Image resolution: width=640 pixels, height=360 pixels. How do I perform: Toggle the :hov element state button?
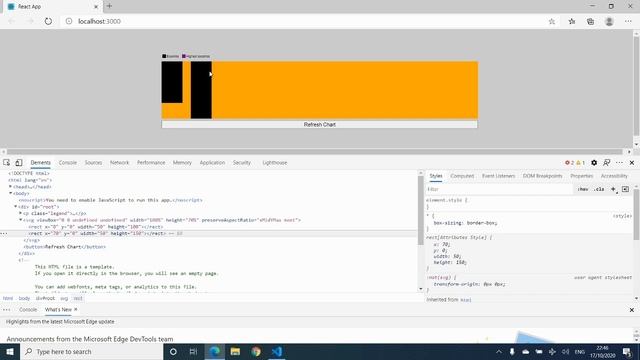(x=583, y=189)
